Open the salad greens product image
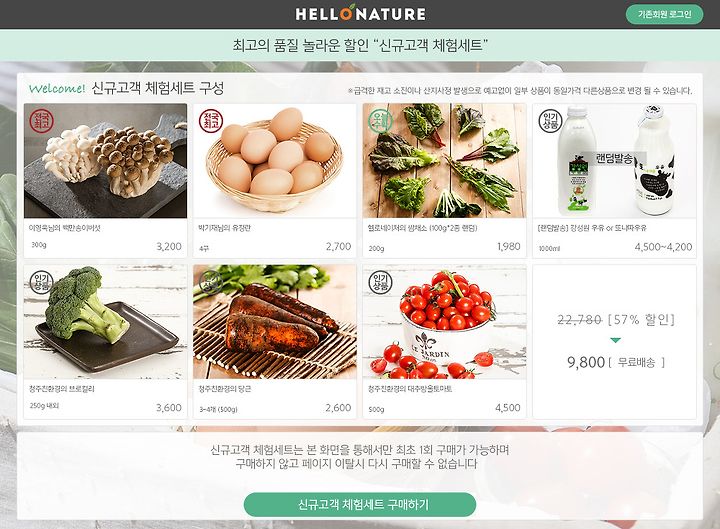Viewport: 720px width, 529px height. tap(444, 161)
